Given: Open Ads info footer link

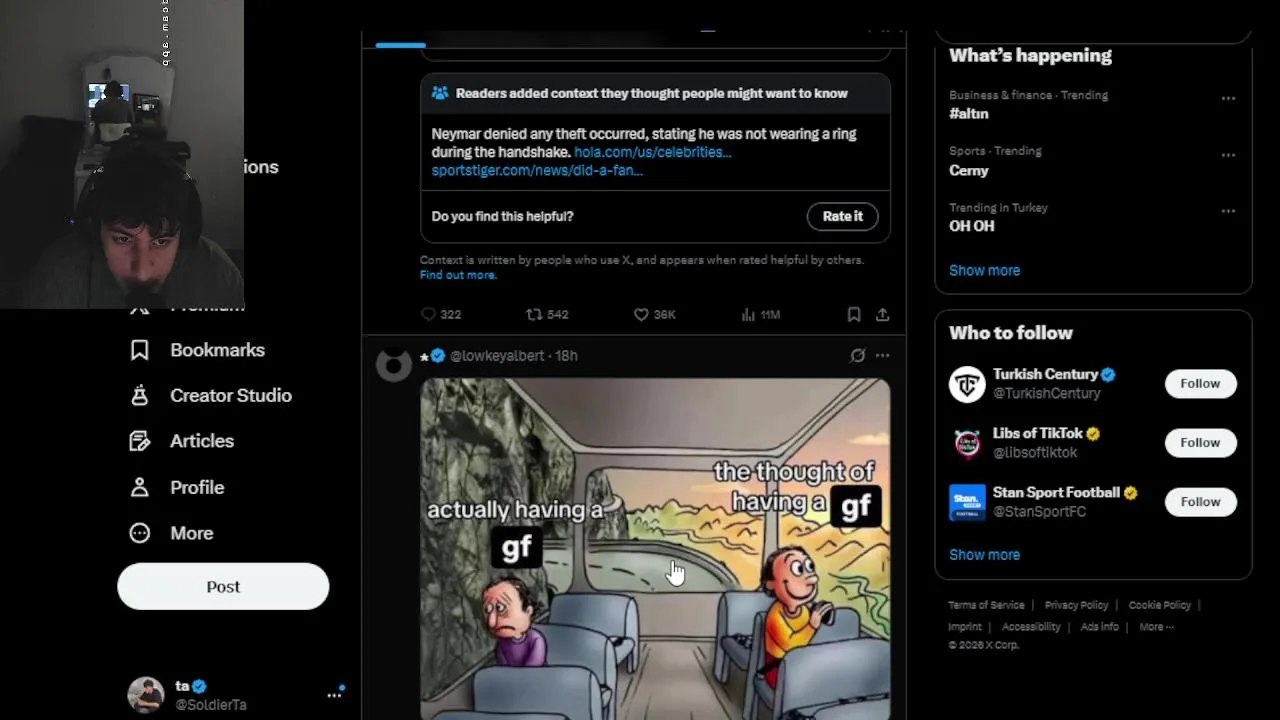Looking at the screenshot, I should tap(1099, 627).
